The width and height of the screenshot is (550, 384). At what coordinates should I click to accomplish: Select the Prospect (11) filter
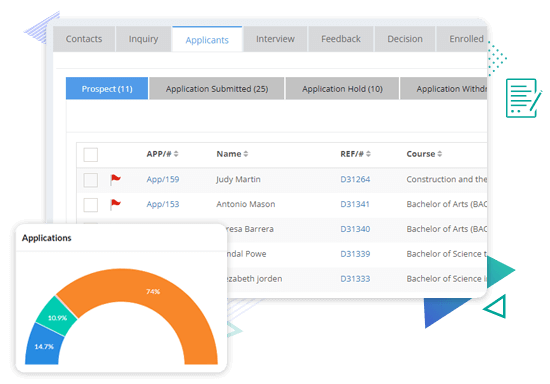coord(107,89)
